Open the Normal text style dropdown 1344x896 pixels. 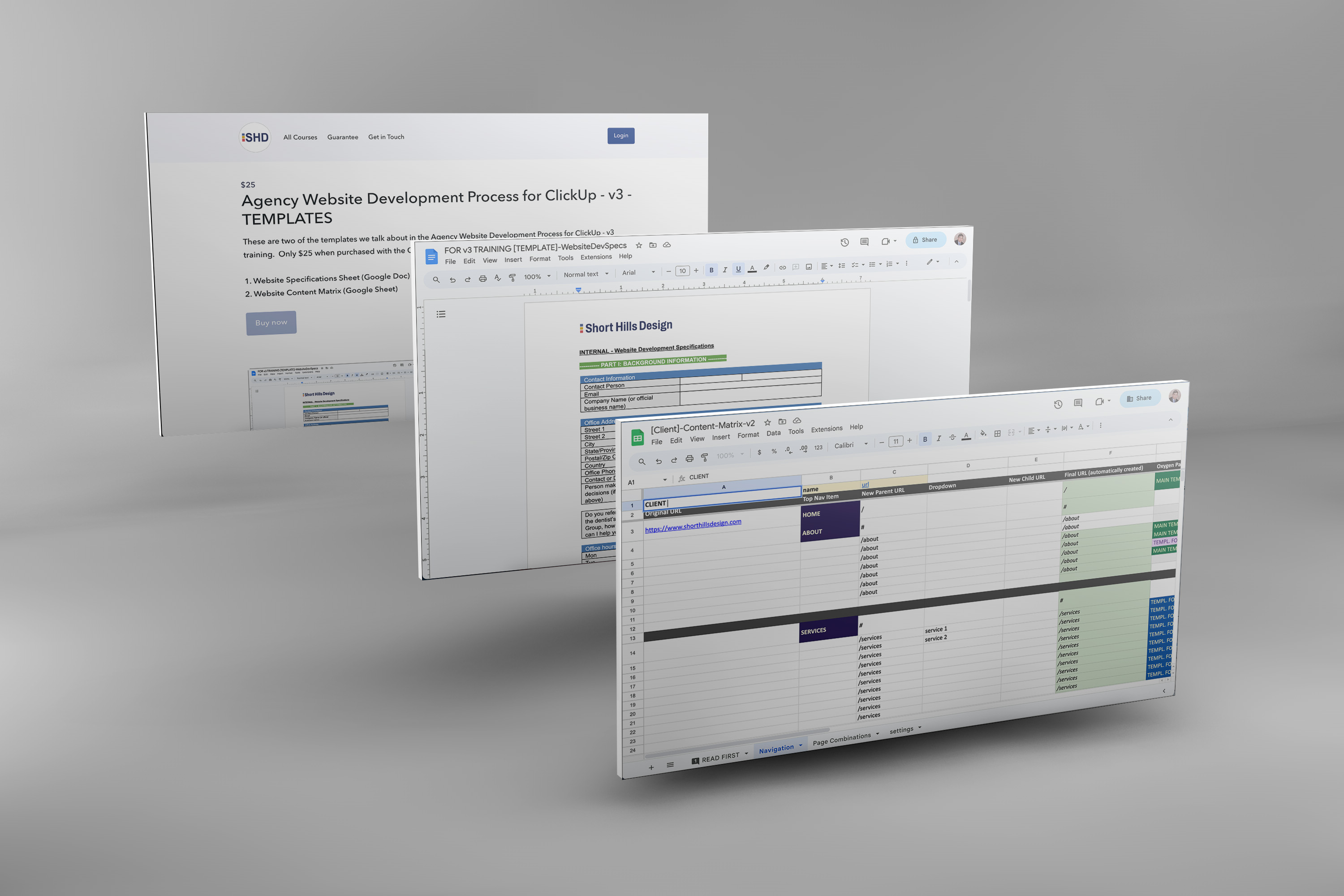coord(586,274)
